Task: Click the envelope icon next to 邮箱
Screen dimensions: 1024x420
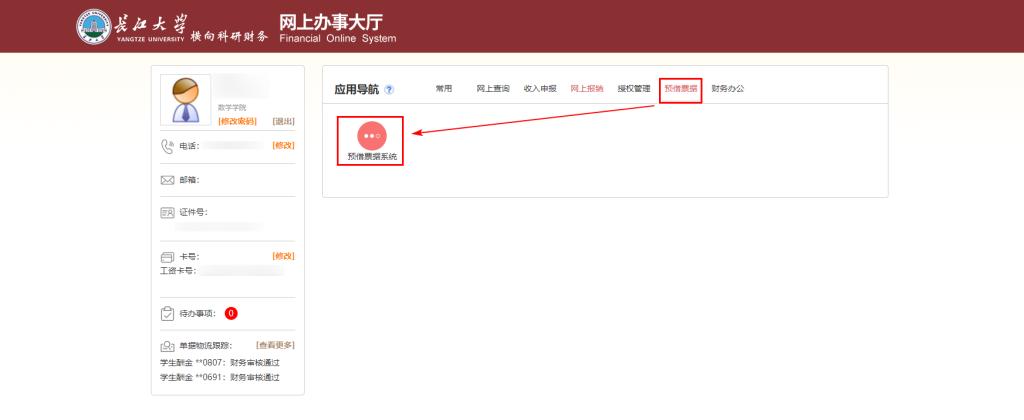Action: pyautogui.click(x=168, y=180)
